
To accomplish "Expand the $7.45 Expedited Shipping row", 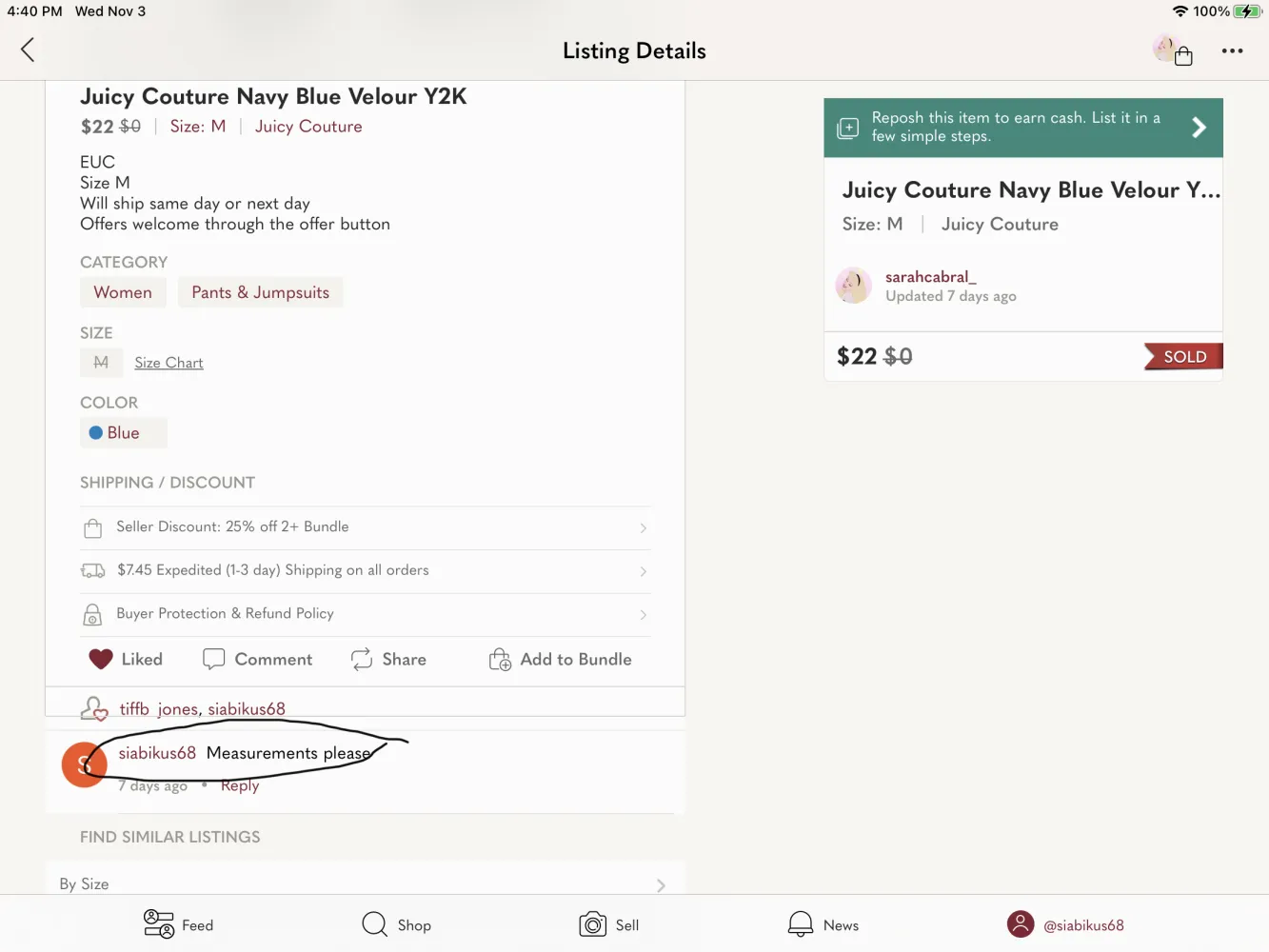I will pyautogui.click(x=366, y=570).
